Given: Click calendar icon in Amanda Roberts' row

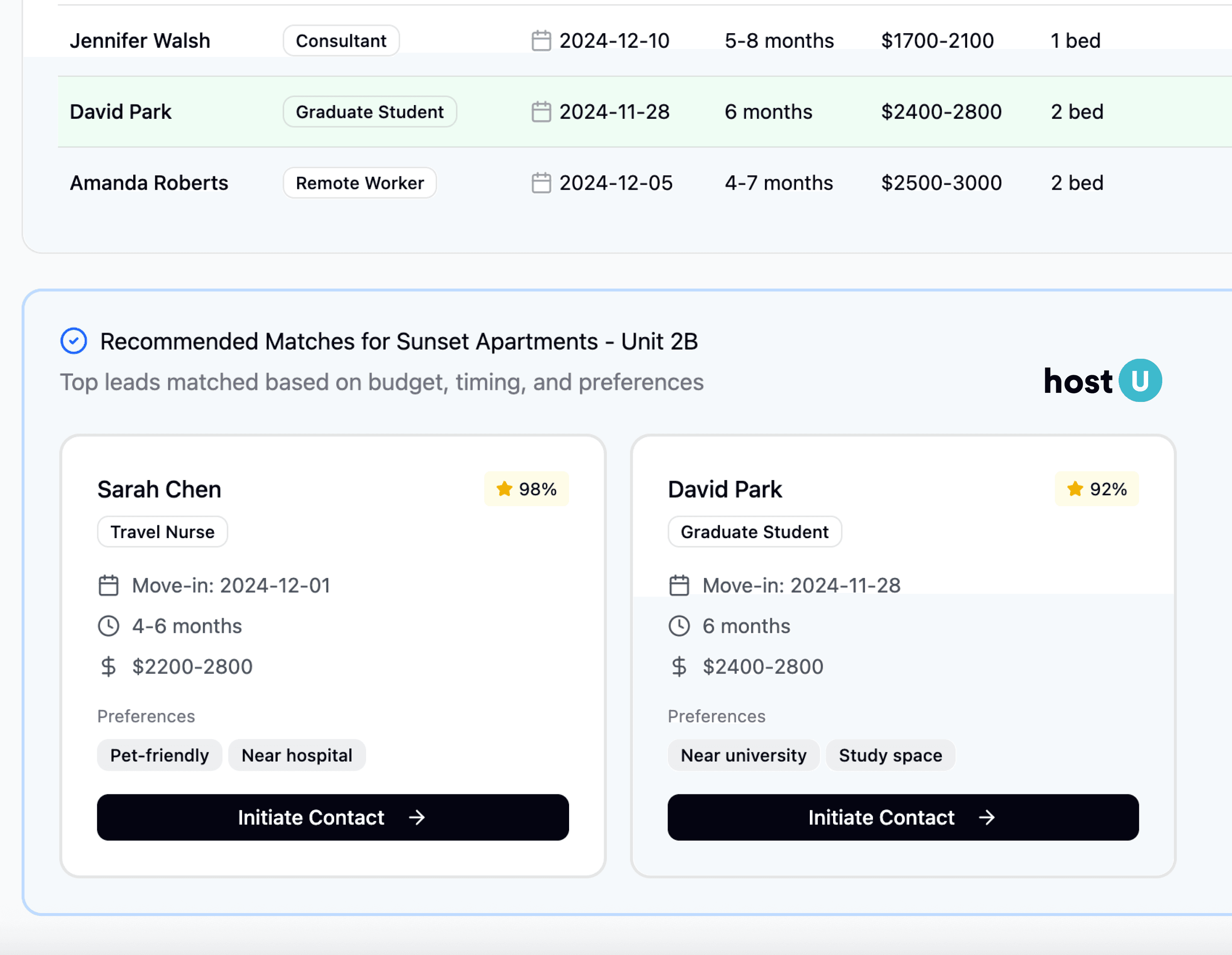Looking at the screenshot, I should point(541,183).
